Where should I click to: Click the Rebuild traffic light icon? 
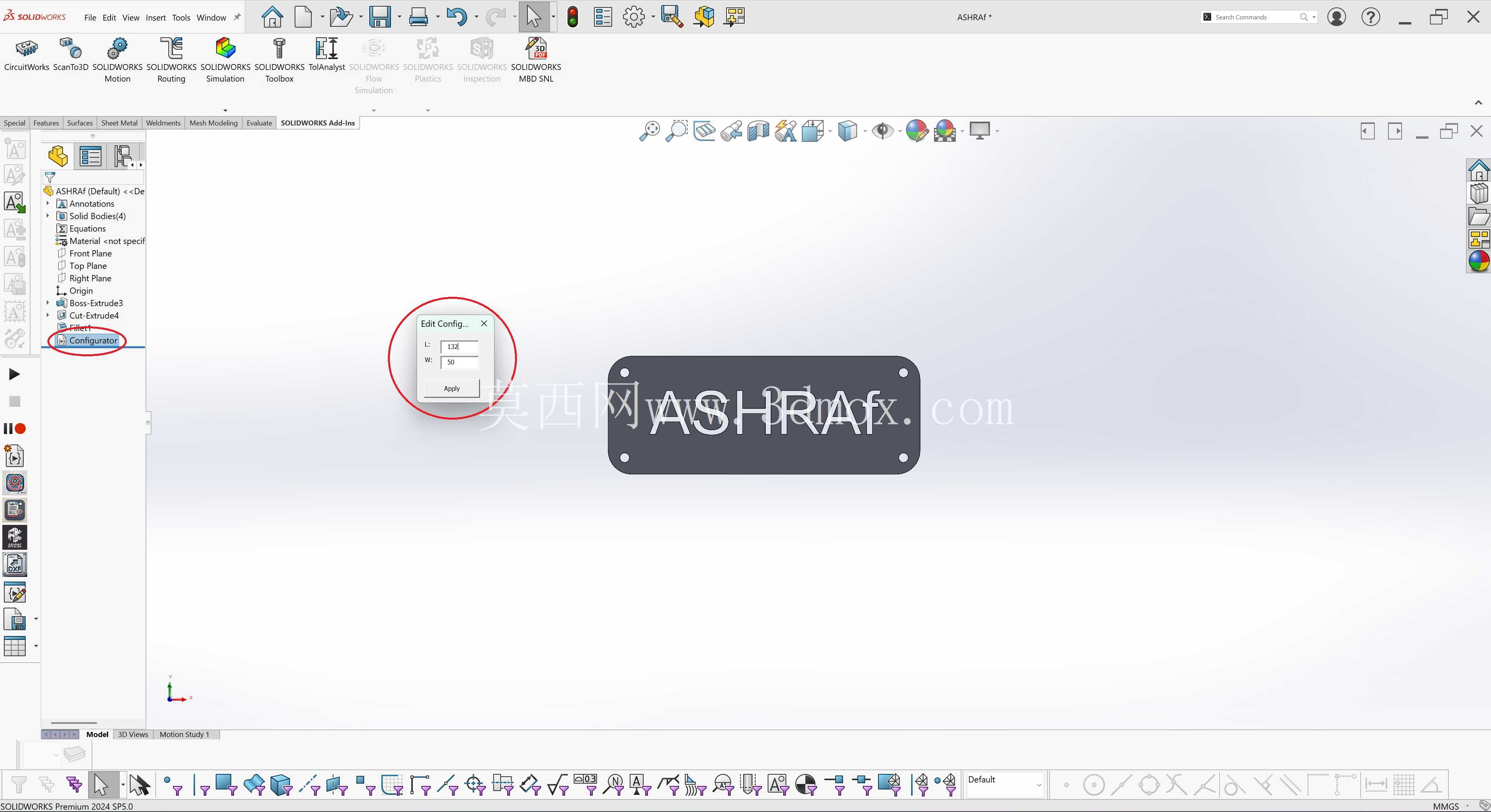pyautogui.click(x=573, y=17)
